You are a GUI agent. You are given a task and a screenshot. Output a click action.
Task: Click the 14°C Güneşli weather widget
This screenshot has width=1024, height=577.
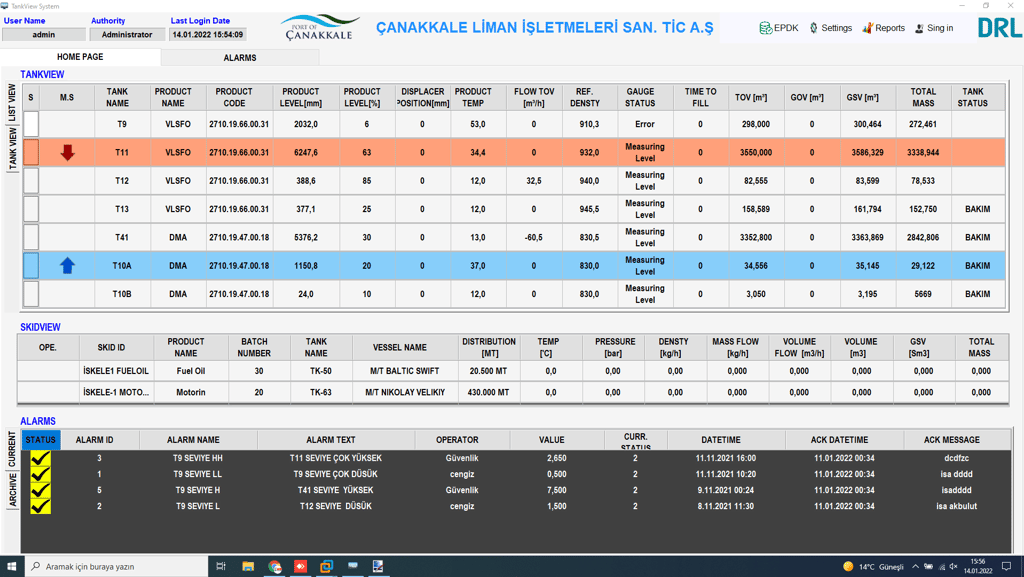873,567
